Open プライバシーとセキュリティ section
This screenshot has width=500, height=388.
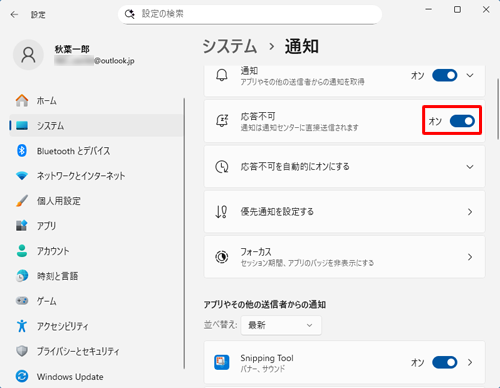coord(96,351)
